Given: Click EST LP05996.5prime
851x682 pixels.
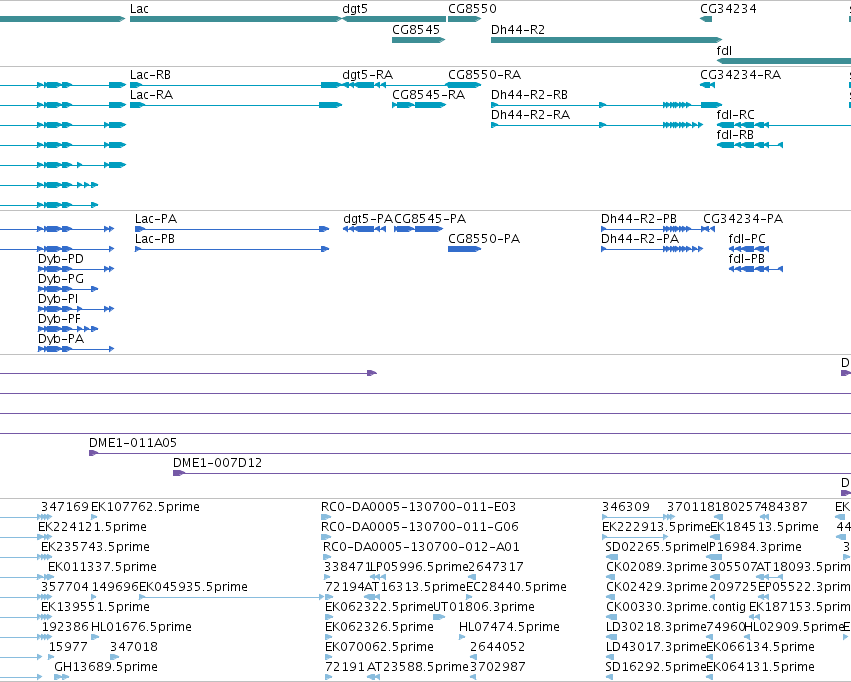Looking at the screenshot, I should [x=418, y=567].
